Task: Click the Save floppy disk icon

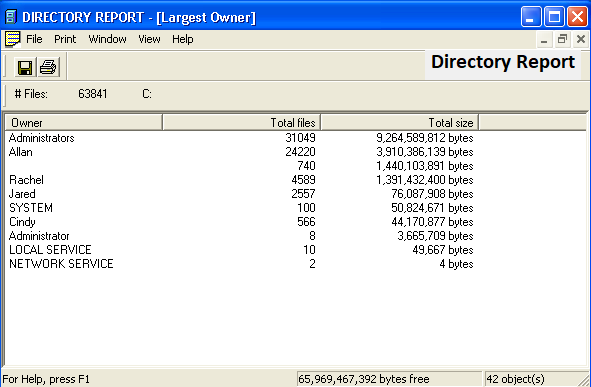Action: [x=25, y=67]
